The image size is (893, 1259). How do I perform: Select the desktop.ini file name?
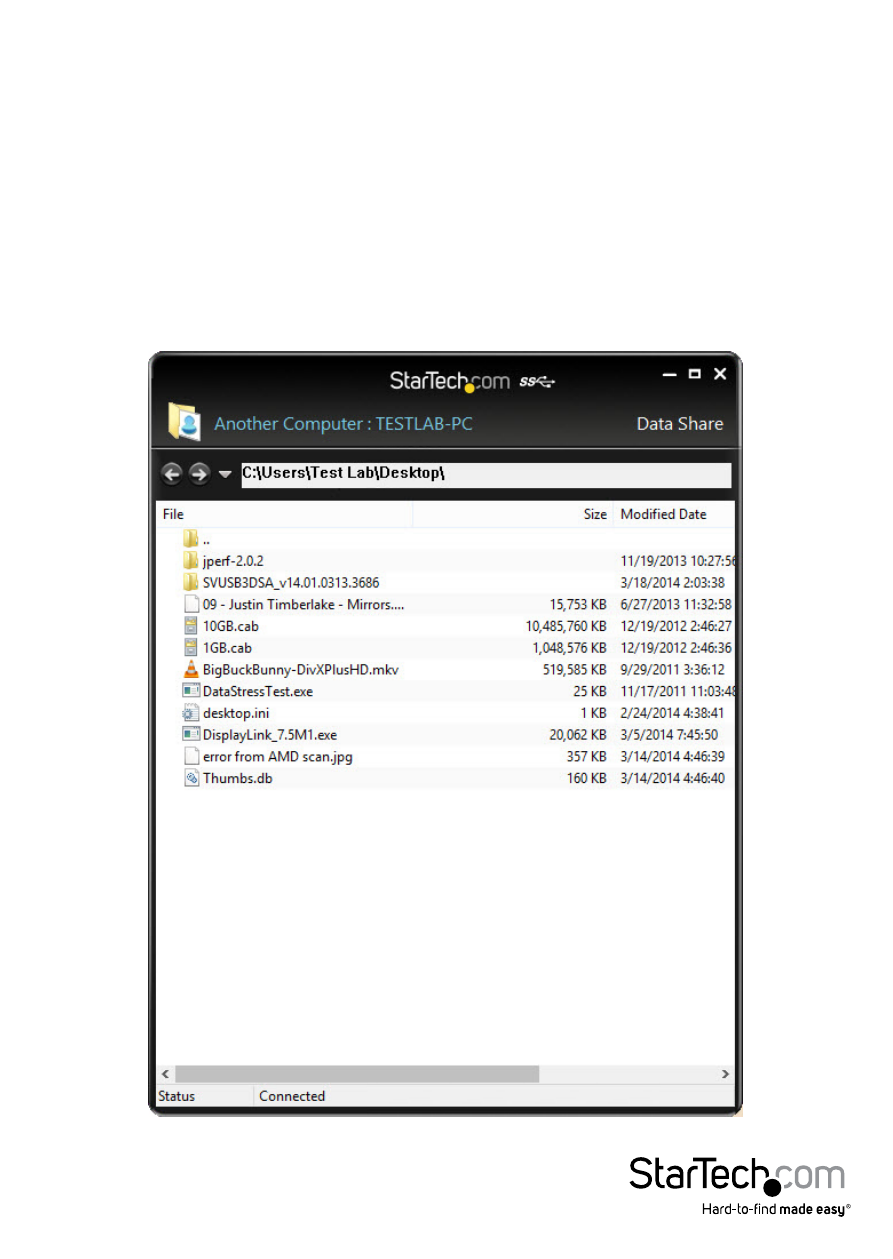click(235, 713)
